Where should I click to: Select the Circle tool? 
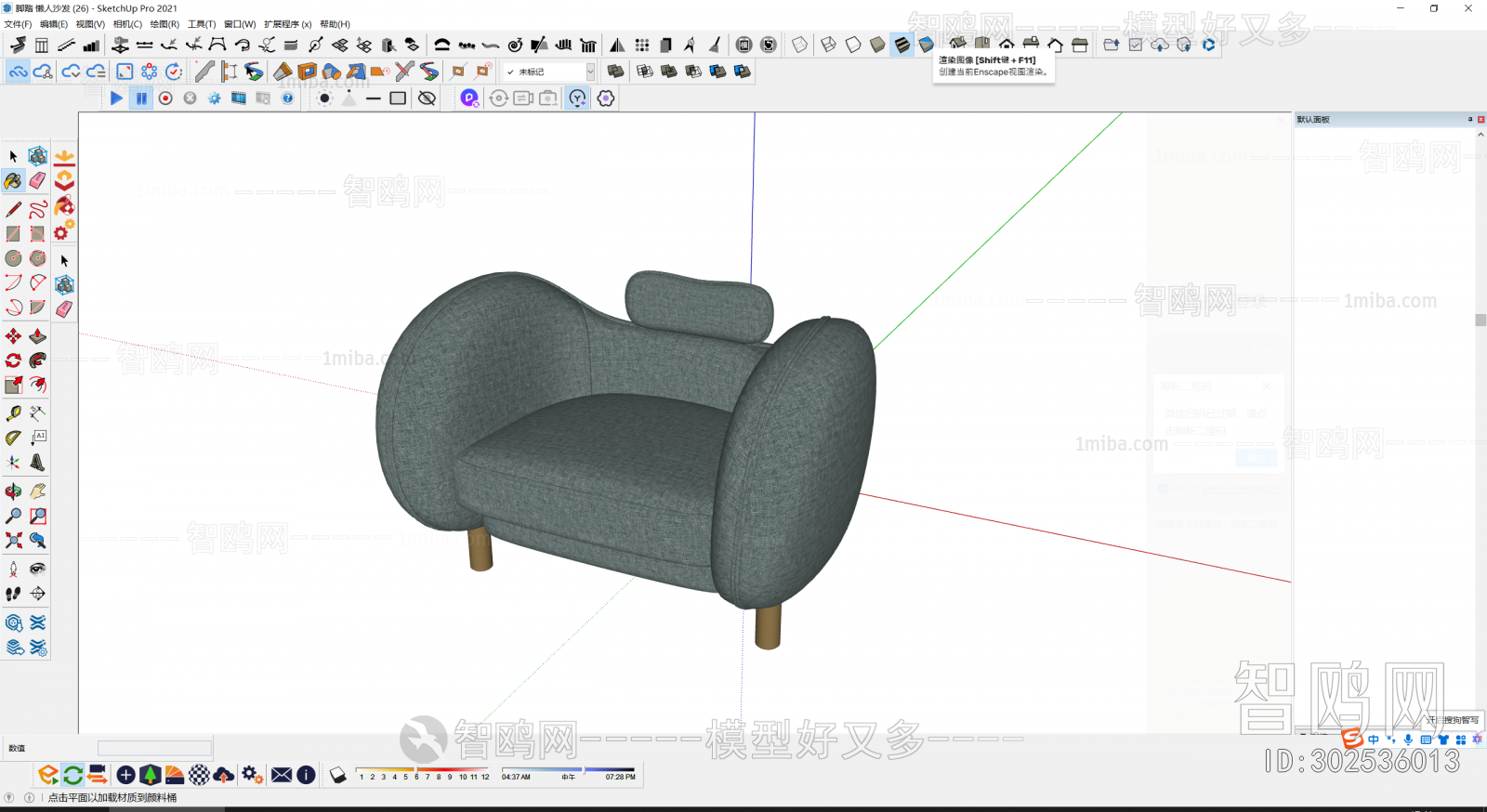13,258
